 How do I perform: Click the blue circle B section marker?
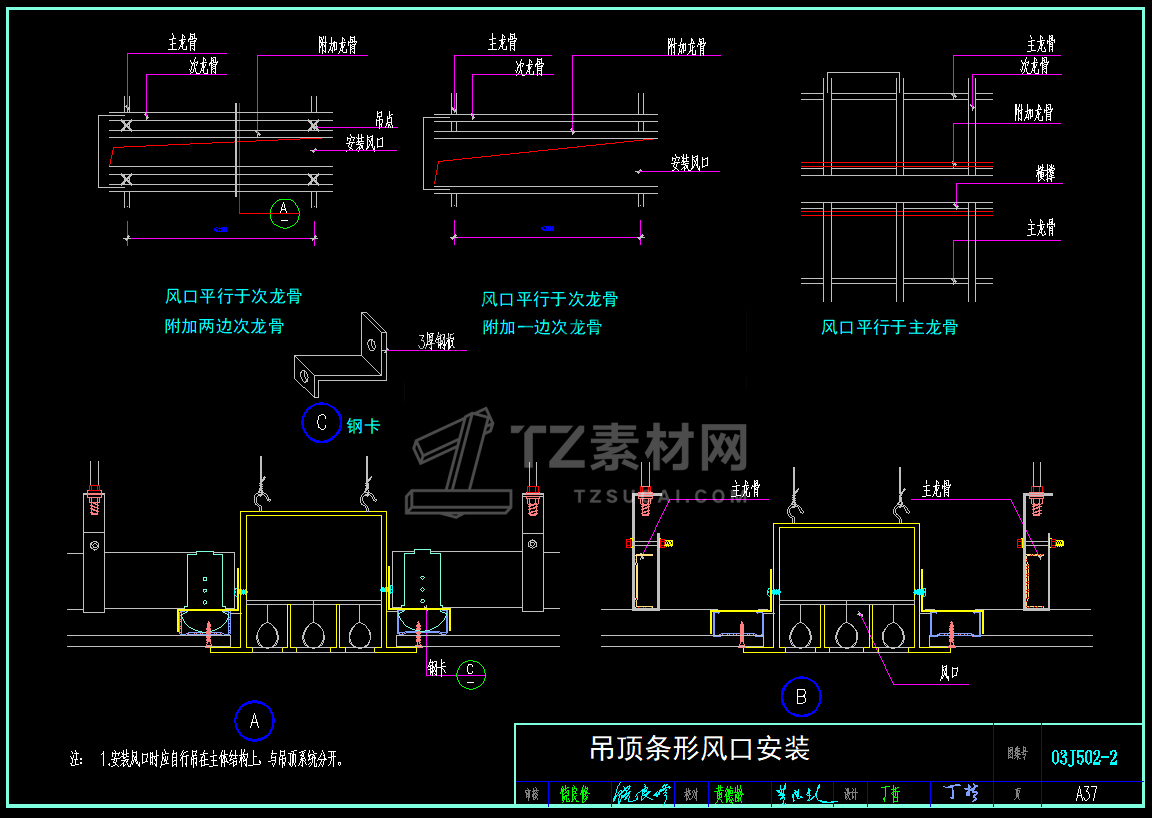tap(802, 697)
